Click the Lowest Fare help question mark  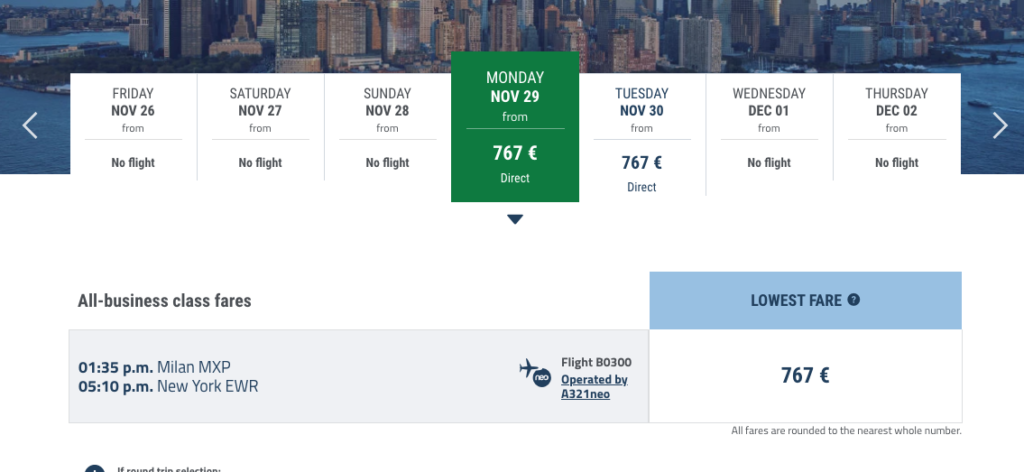[x=854, y=300]
